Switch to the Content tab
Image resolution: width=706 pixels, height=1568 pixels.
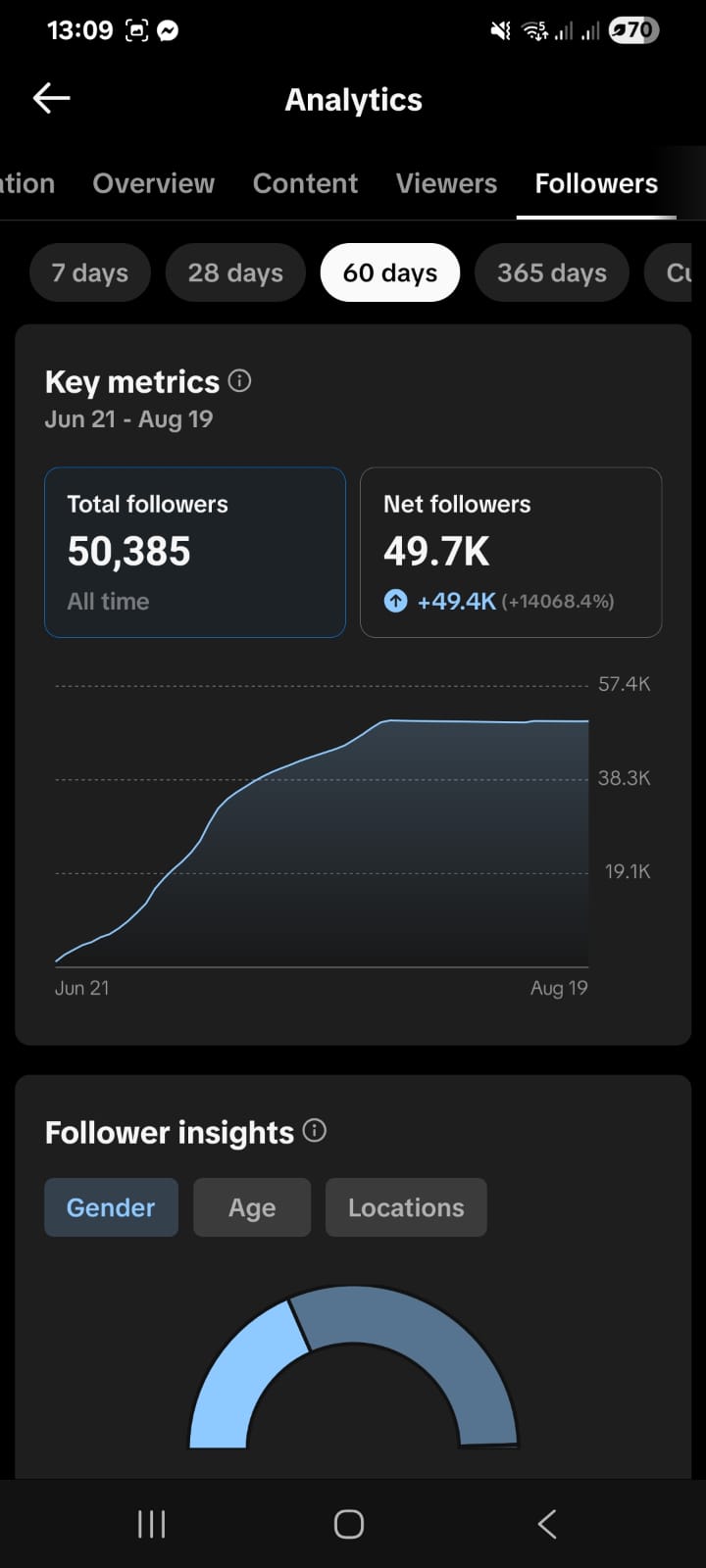(305, 183)
